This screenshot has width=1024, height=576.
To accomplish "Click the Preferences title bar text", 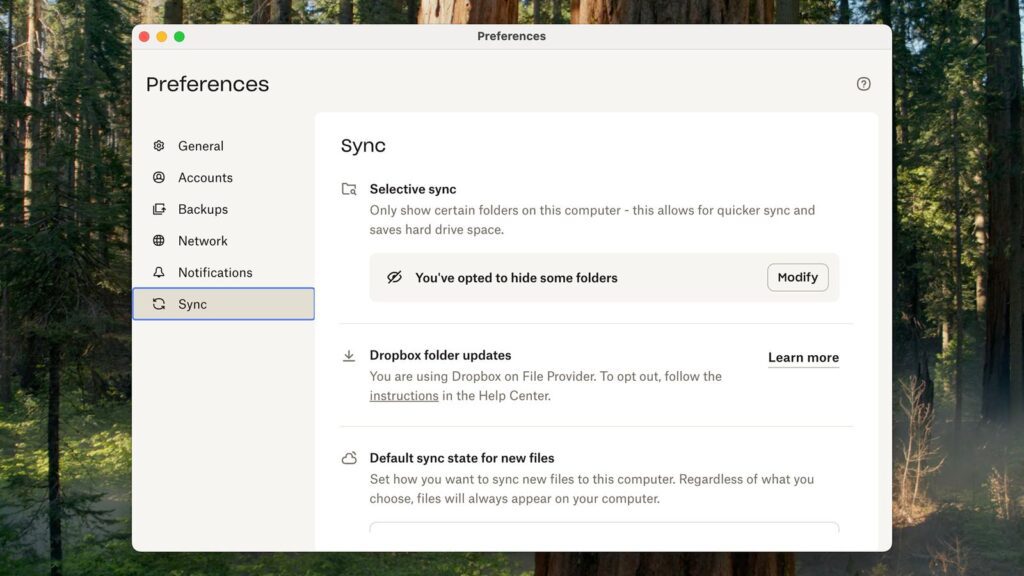I will [x=511, y=37].
